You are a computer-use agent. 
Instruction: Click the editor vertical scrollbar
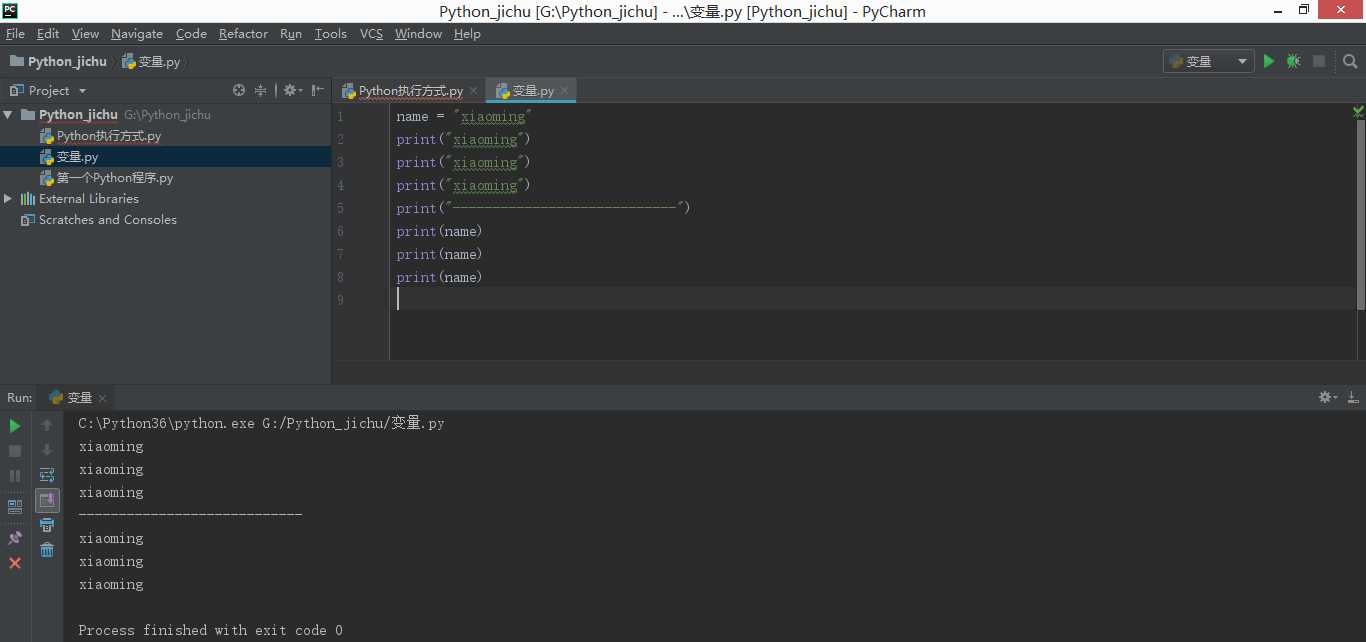[1360, 215]
